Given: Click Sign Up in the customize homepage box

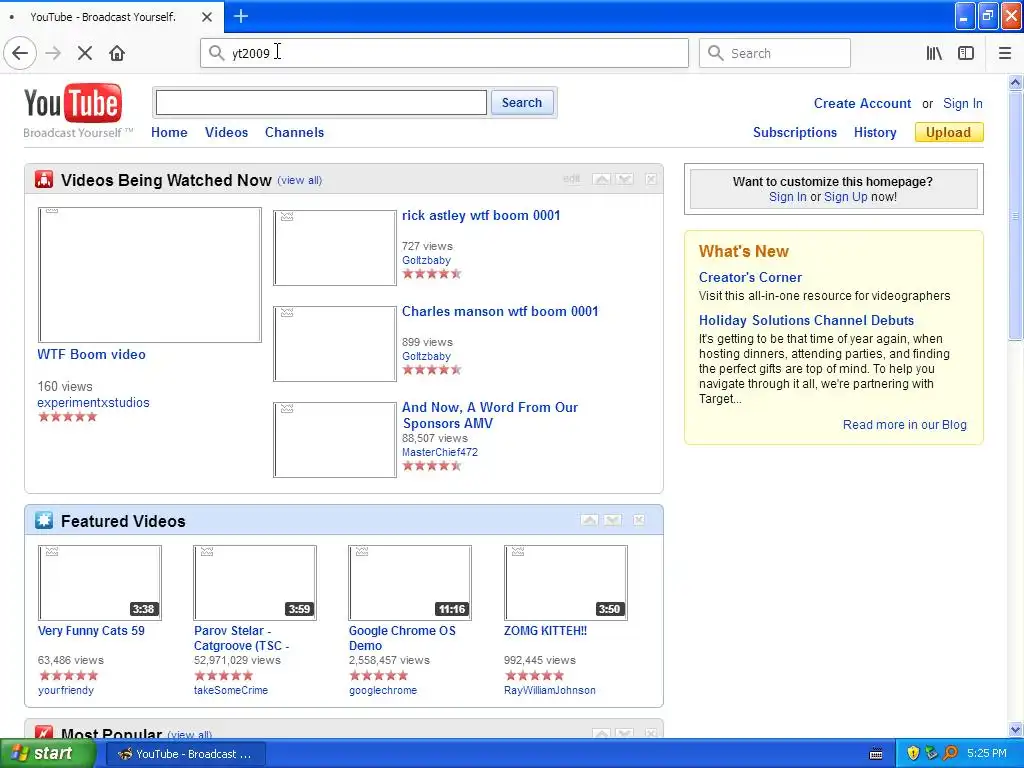Looking at the screenshot, I should coord(846,197).
